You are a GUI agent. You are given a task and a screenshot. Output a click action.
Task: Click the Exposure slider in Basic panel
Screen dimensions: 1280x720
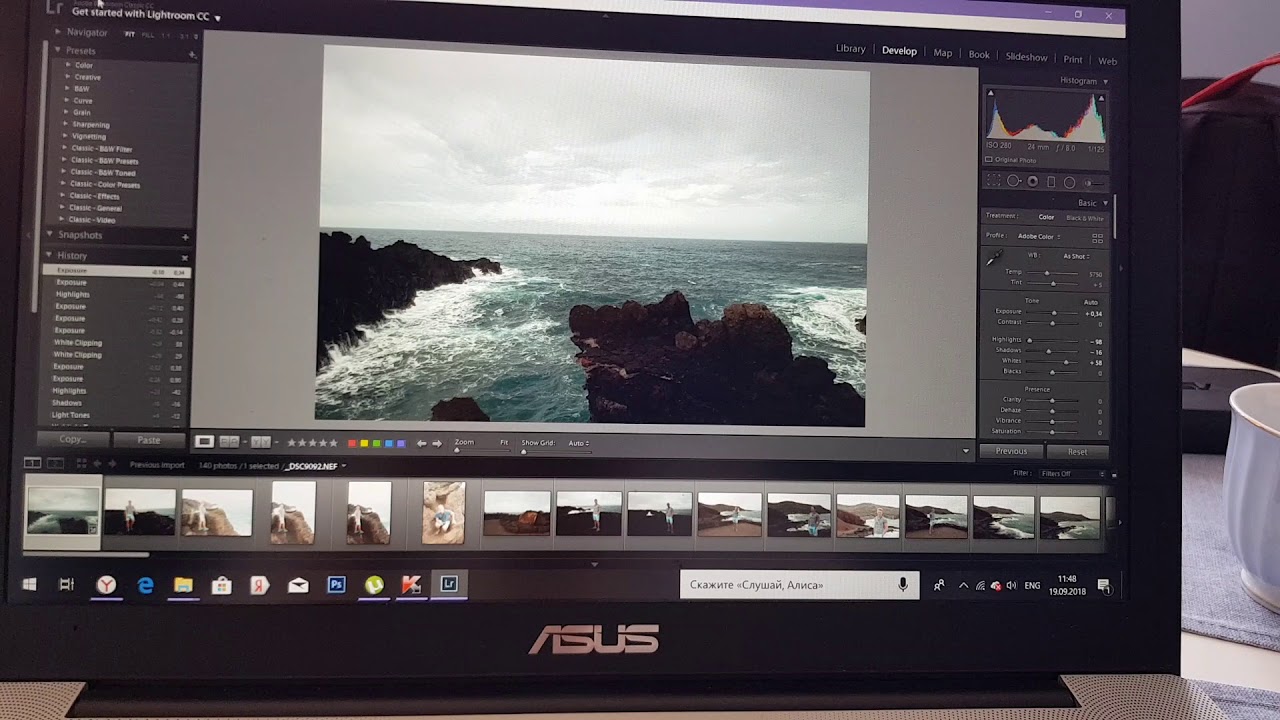(1054, 312)
